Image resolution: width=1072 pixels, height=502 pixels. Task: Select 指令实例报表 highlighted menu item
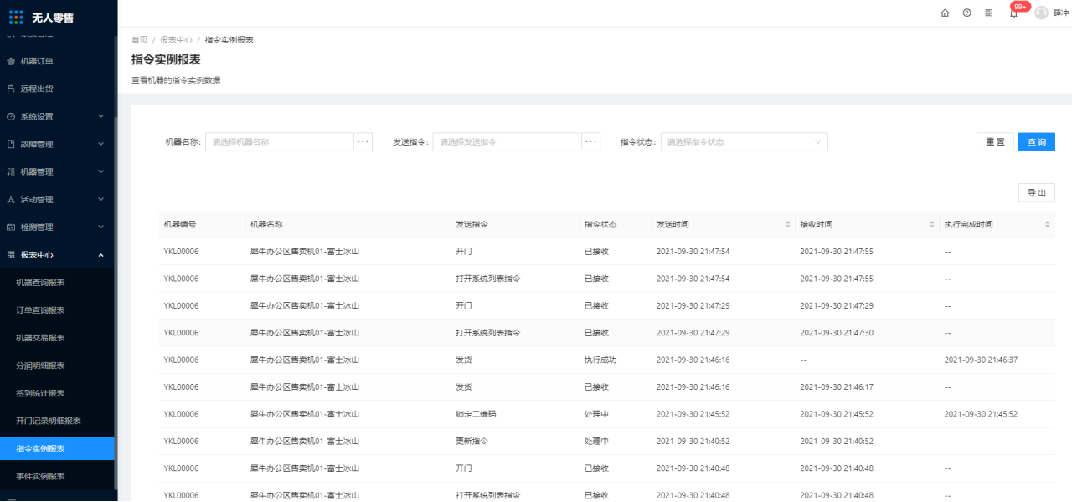[57, 449]
